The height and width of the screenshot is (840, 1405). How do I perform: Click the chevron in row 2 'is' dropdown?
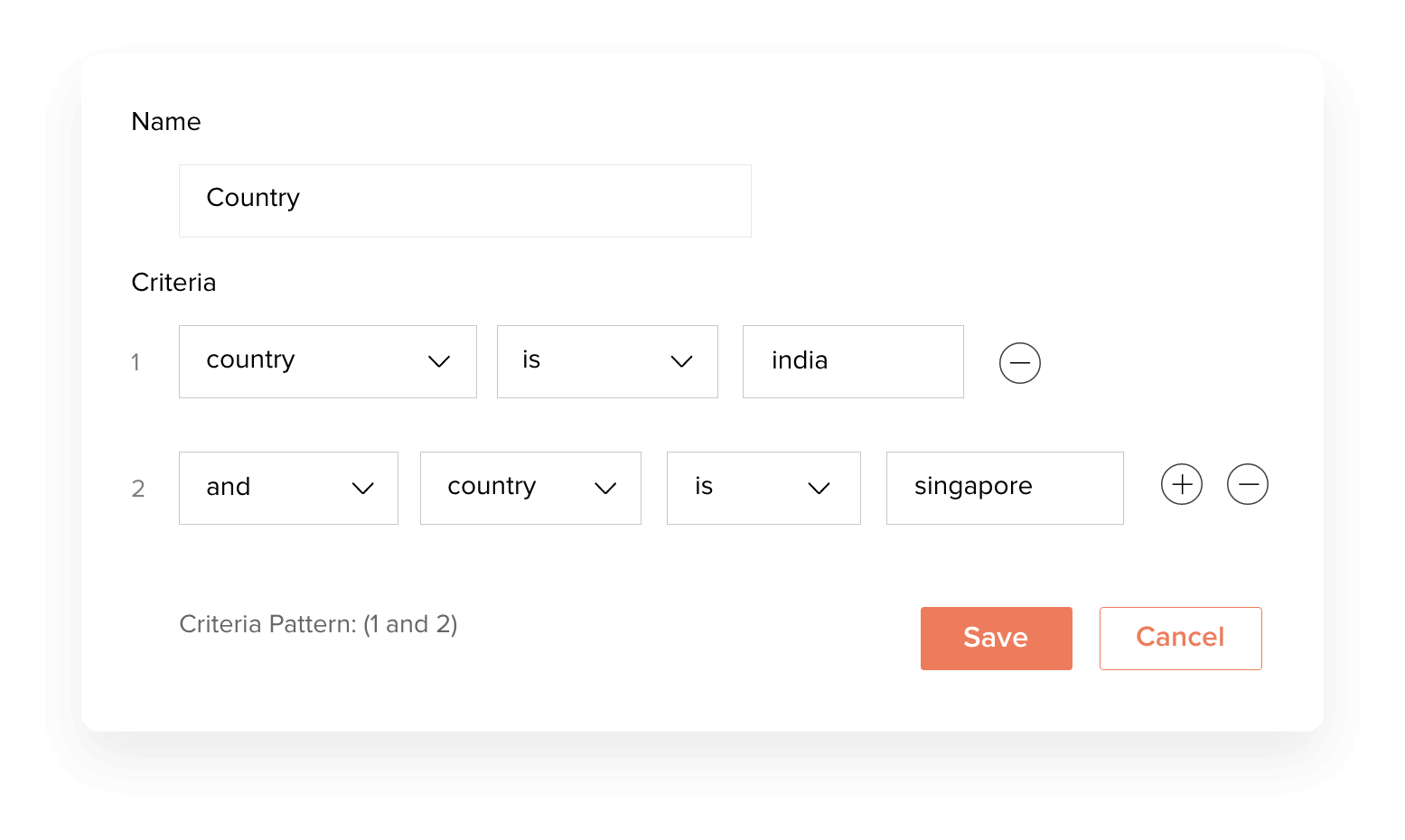click(819, 489)
